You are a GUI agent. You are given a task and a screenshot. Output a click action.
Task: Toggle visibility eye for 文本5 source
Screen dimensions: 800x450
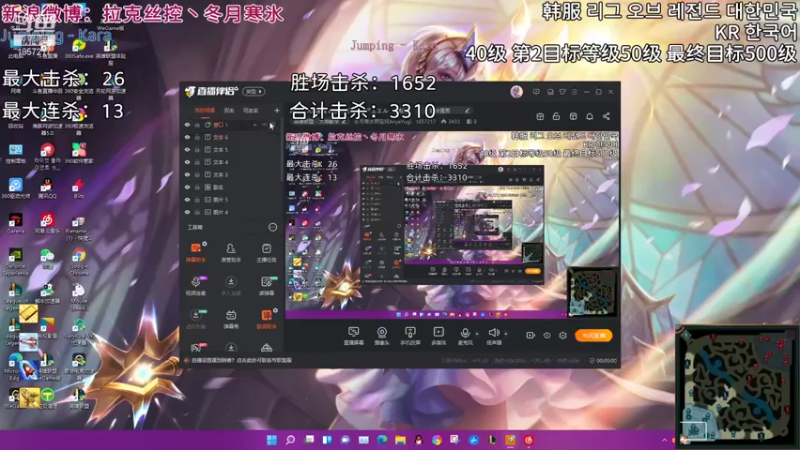[x=187, y=149]
